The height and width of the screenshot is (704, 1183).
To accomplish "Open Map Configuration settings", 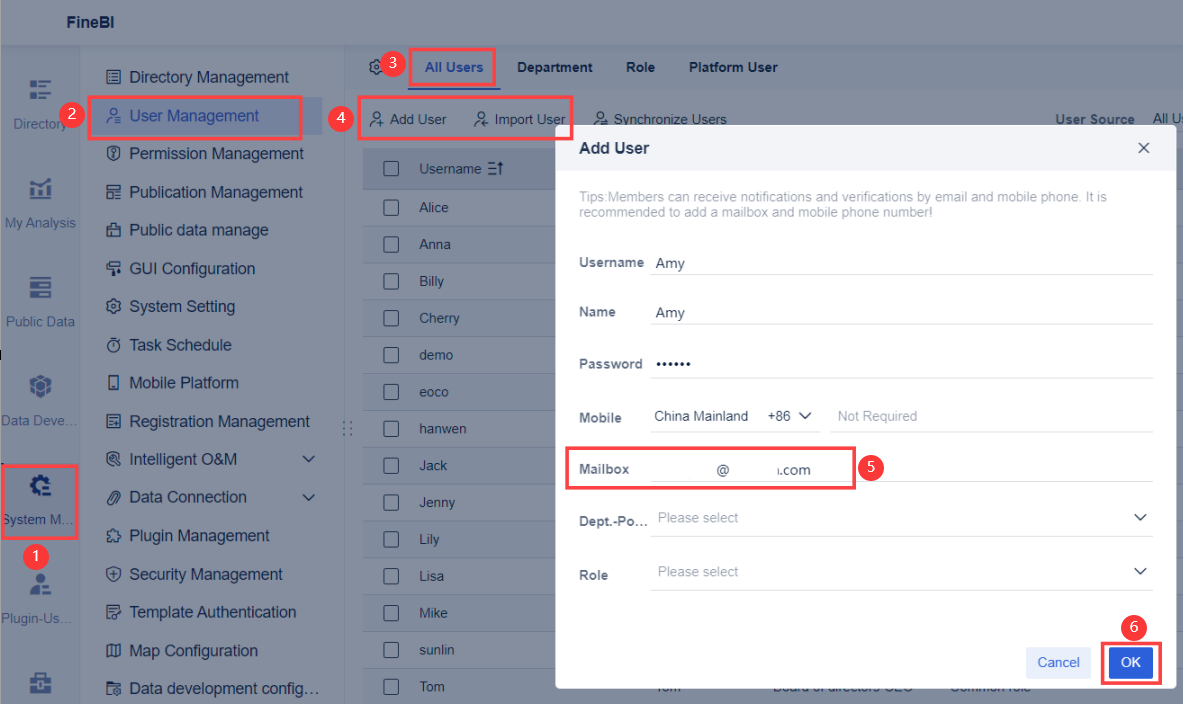I will [x=193, y=650].
